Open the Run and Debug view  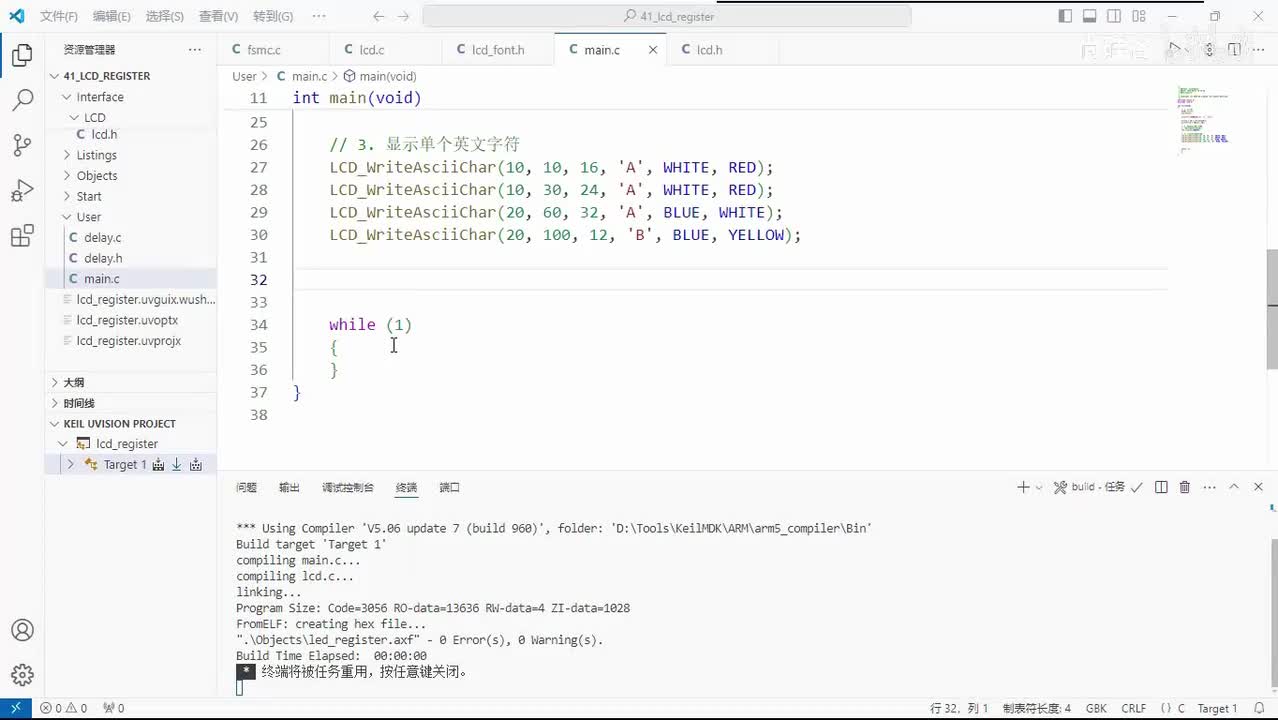[22, 191]
